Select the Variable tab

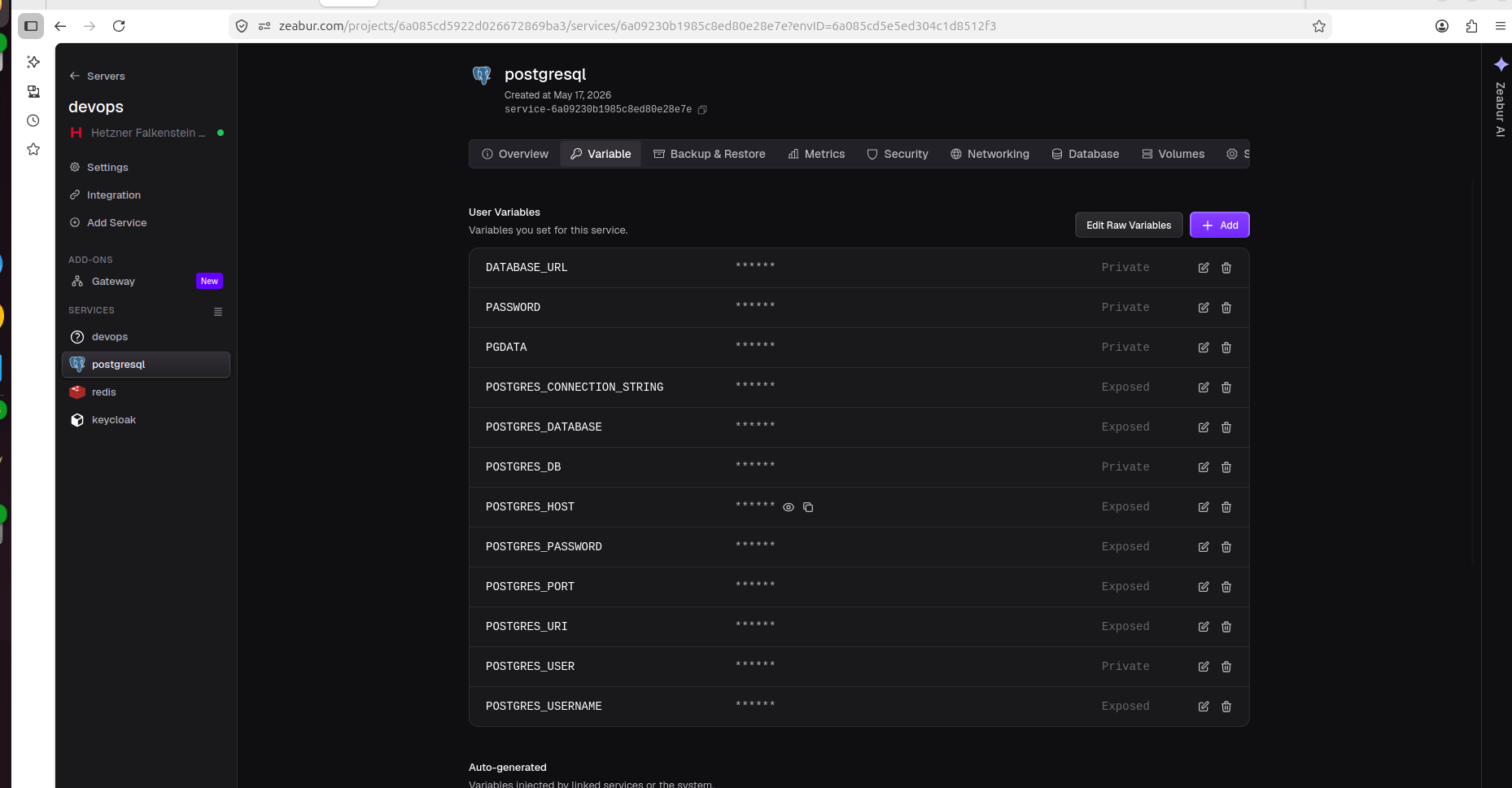(601, 154)
